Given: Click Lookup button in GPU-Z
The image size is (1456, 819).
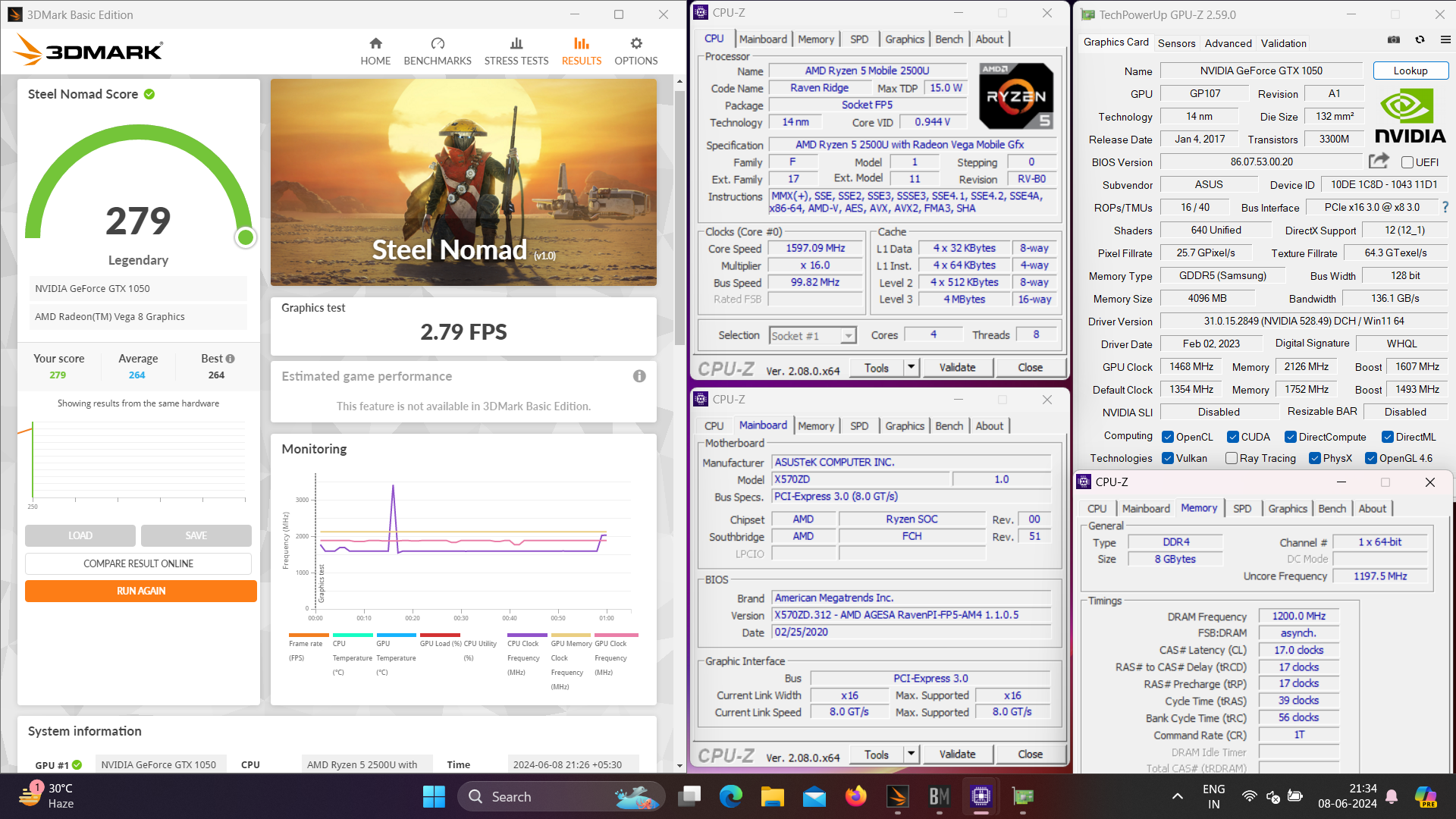Looking at the screenshot, I should click(x=1410, y=71).
